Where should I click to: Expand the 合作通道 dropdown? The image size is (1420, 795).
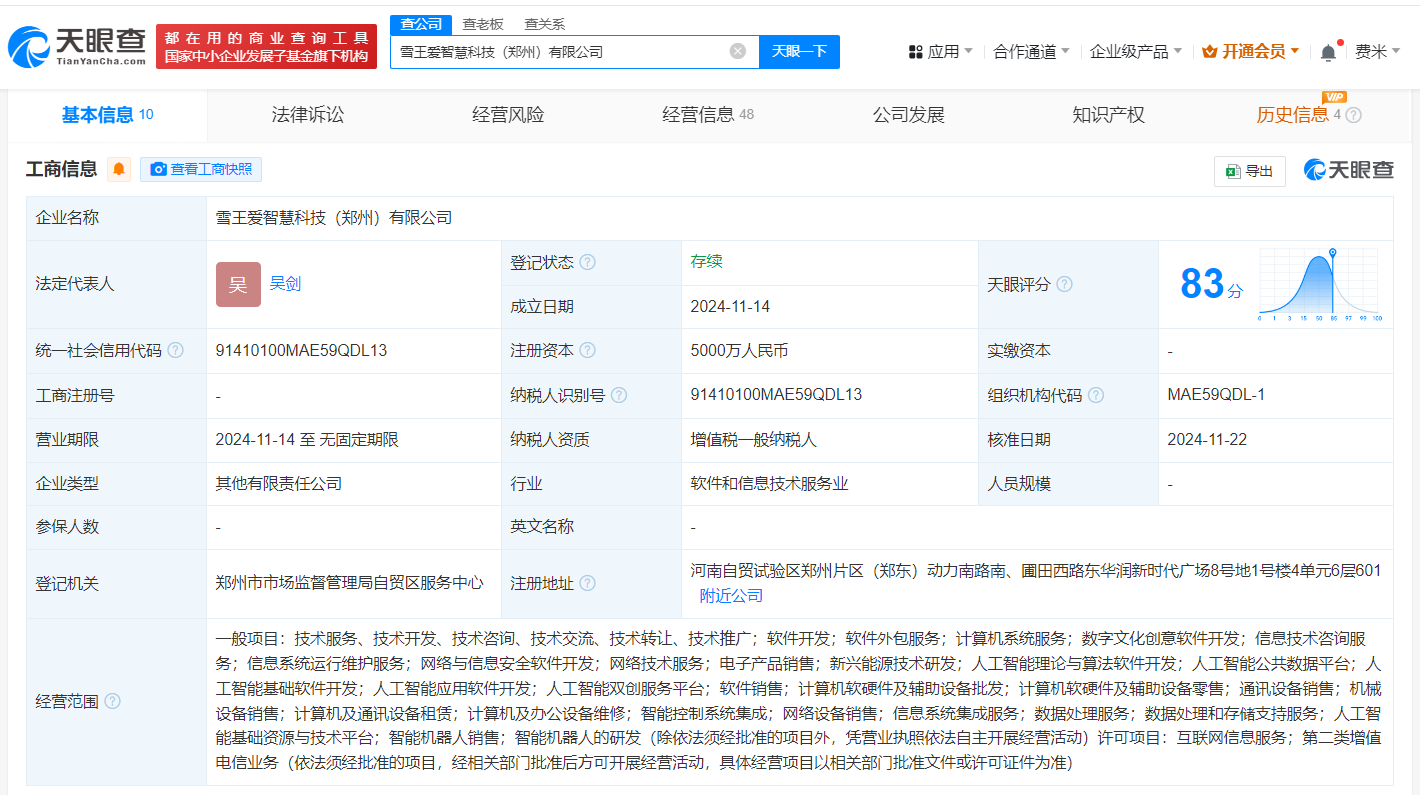[x=1031, y=52]
